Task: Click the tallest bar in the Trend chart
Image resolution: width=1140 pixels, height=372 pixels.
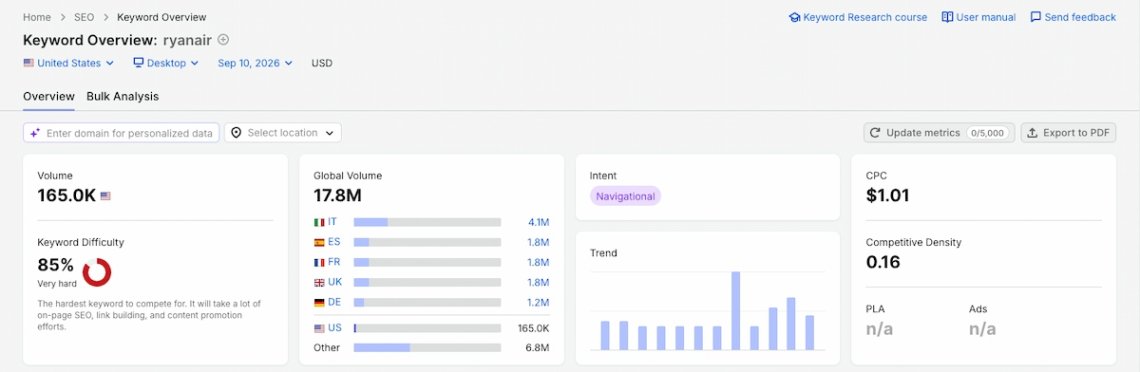Action: 736,311
